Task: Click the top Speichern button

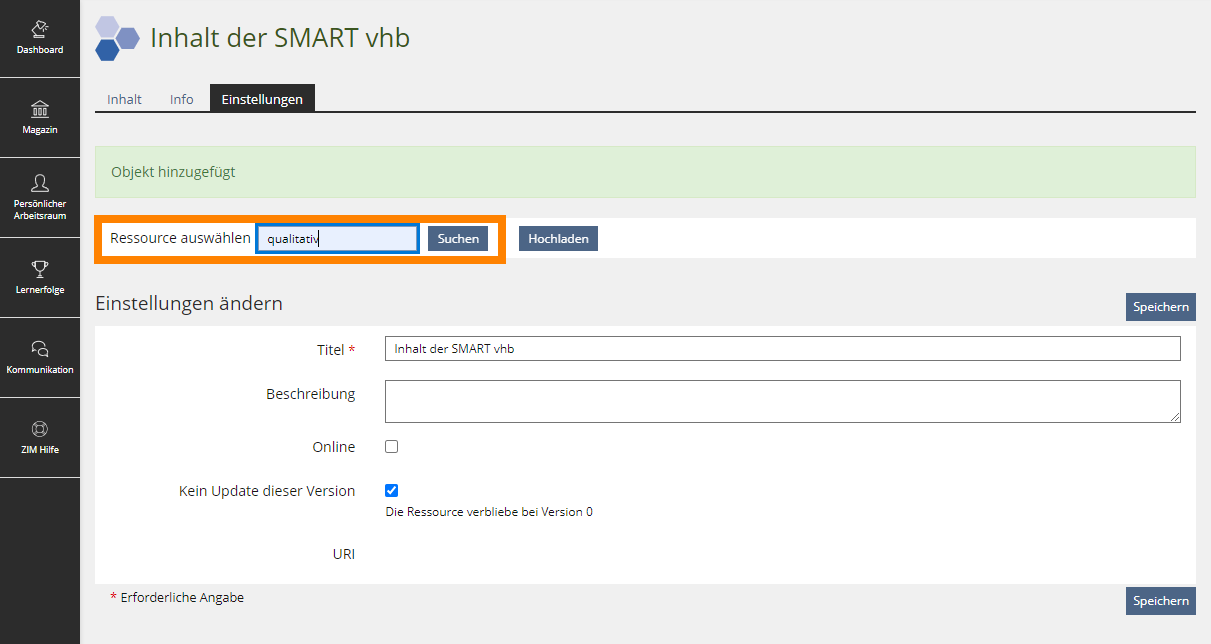Action: coord(1160,307)
